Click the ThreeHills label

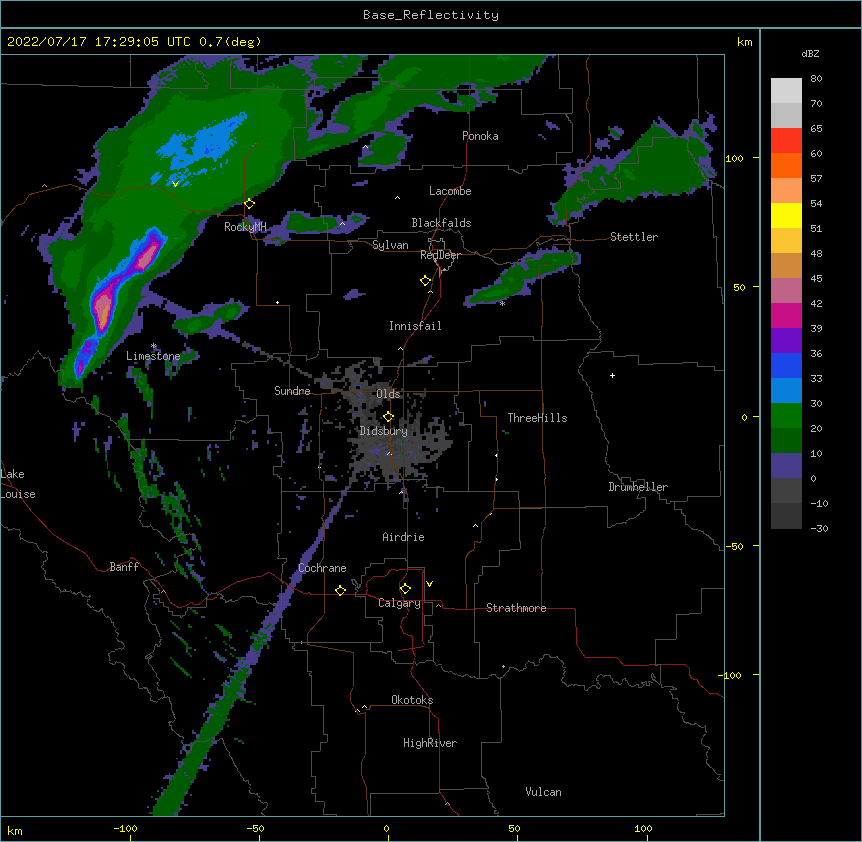click(x=537, y=418)
